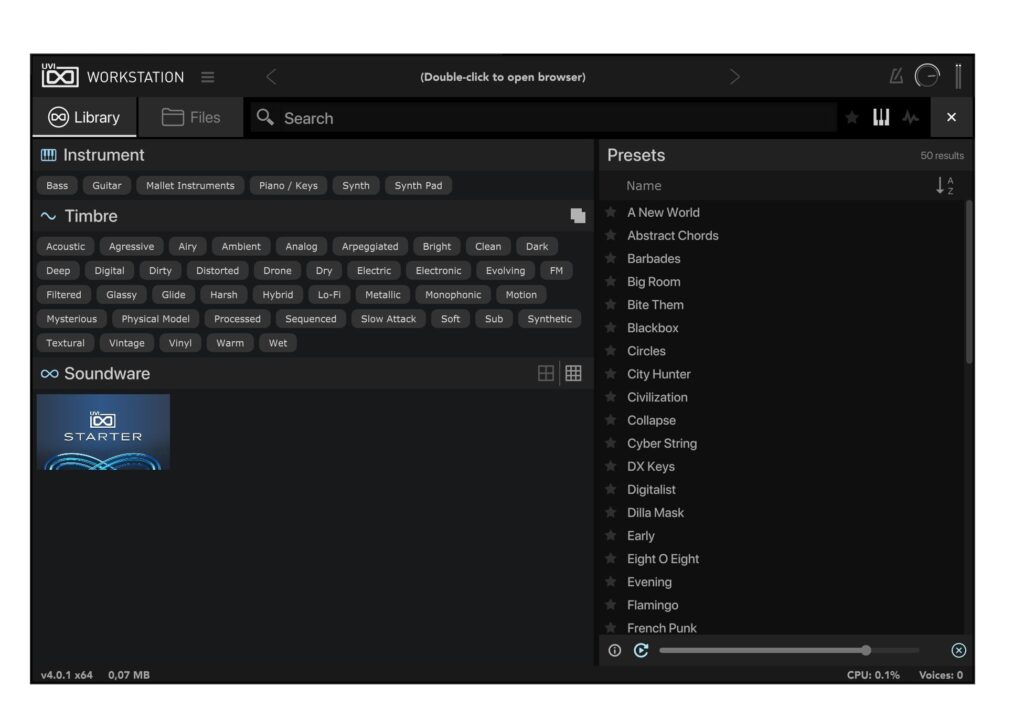Viewport: 1024px width, 707px height.
Task: Click the magnifying glass in the Search bar
Action: coord(264,118)
